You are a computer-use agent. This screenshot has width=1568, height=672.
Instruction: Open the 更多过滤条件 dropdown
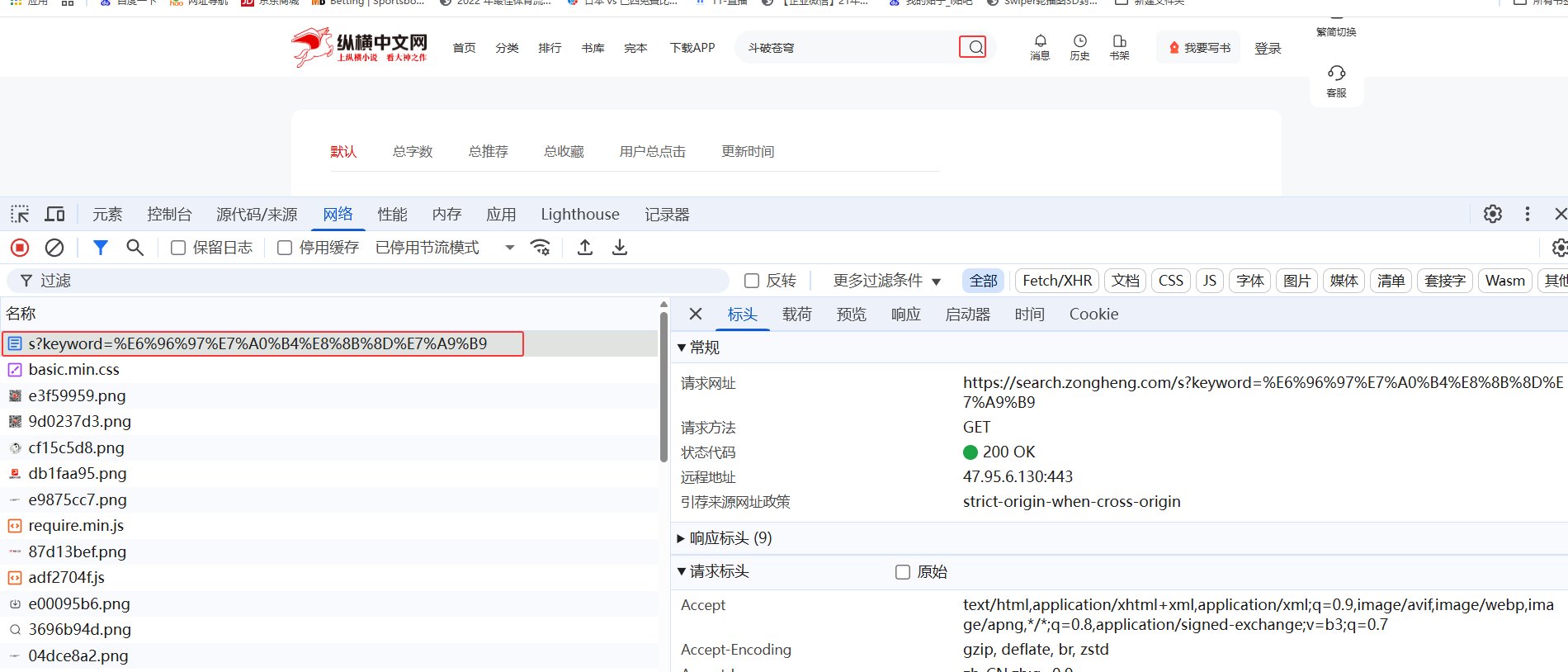tap(887, 281)
